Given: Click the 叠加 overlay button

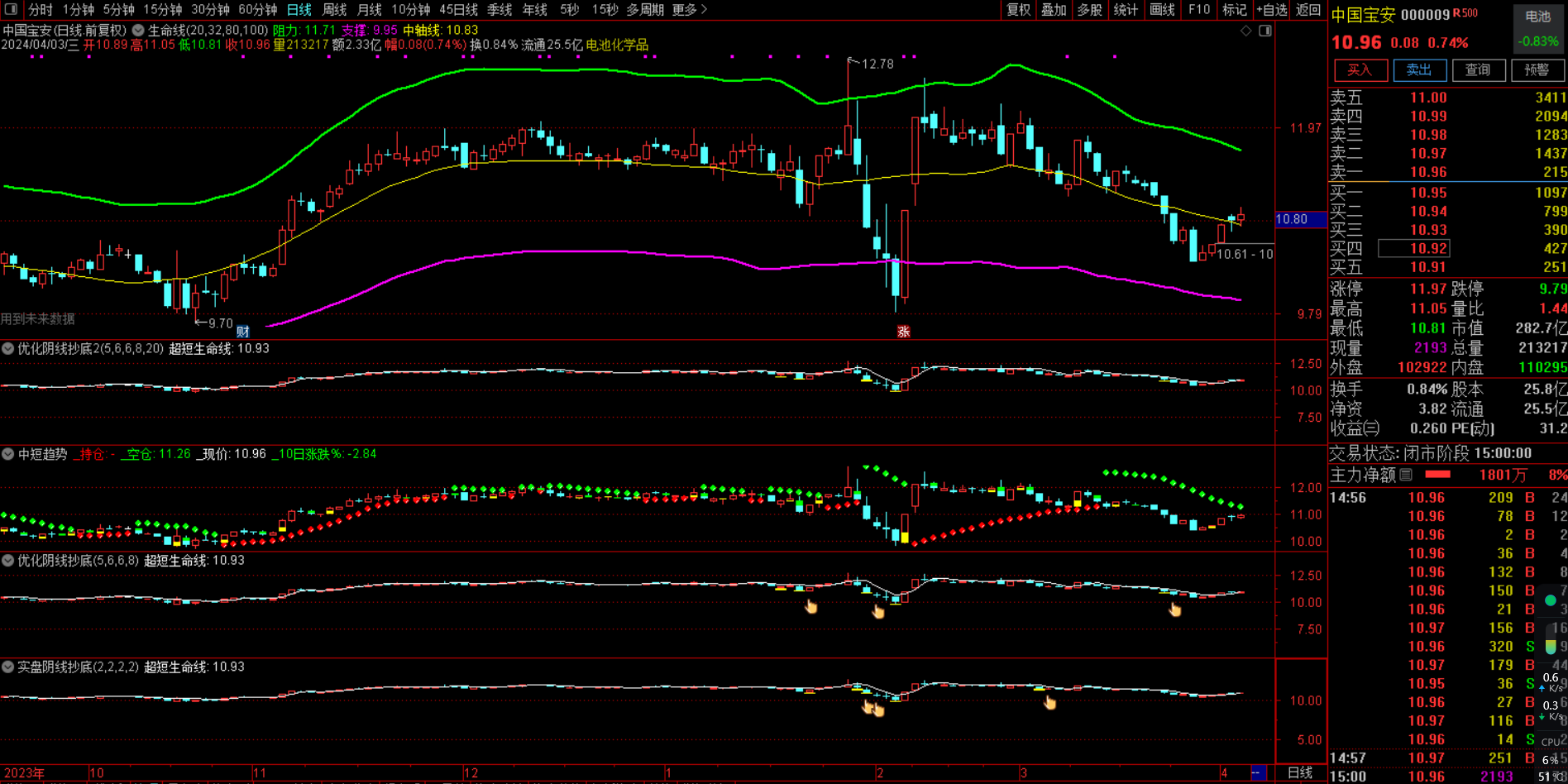Looking at the screenshot, I should (1054, 9).
